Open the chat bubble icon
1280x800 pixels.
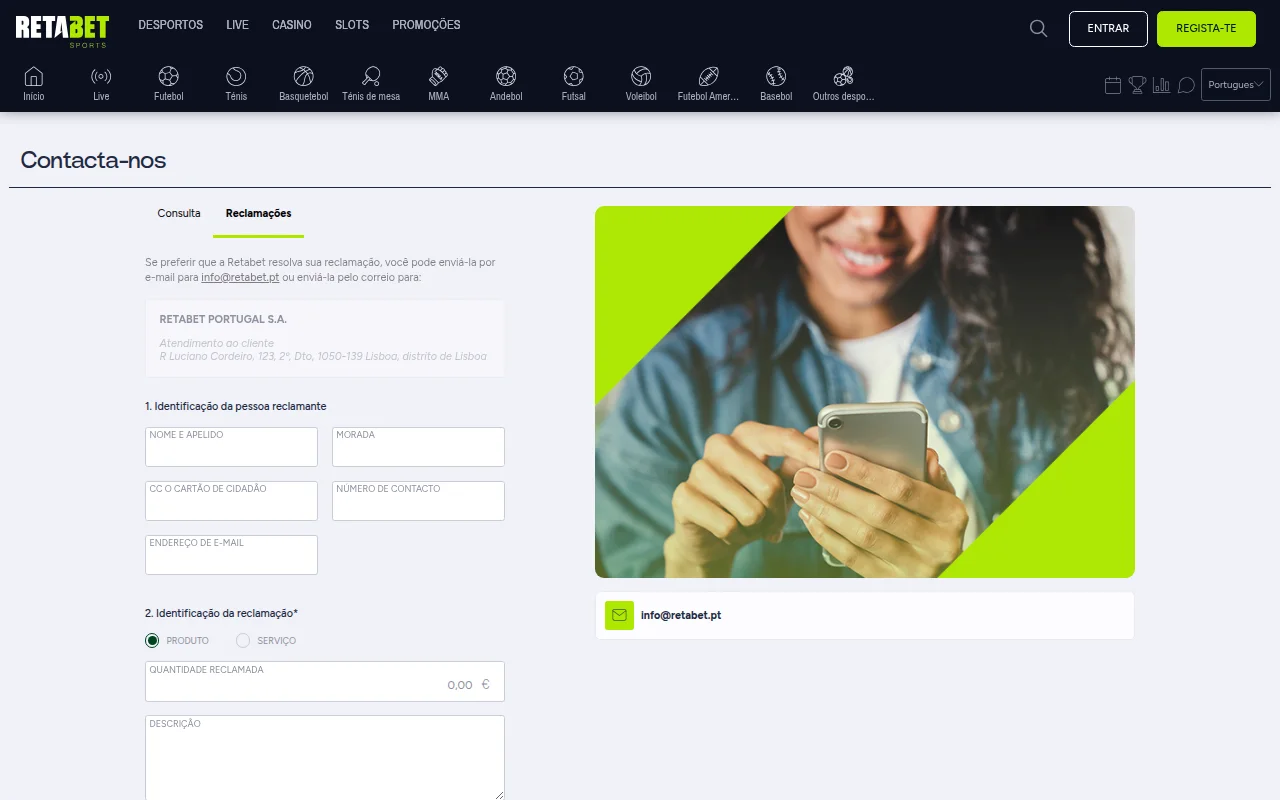1186,85
